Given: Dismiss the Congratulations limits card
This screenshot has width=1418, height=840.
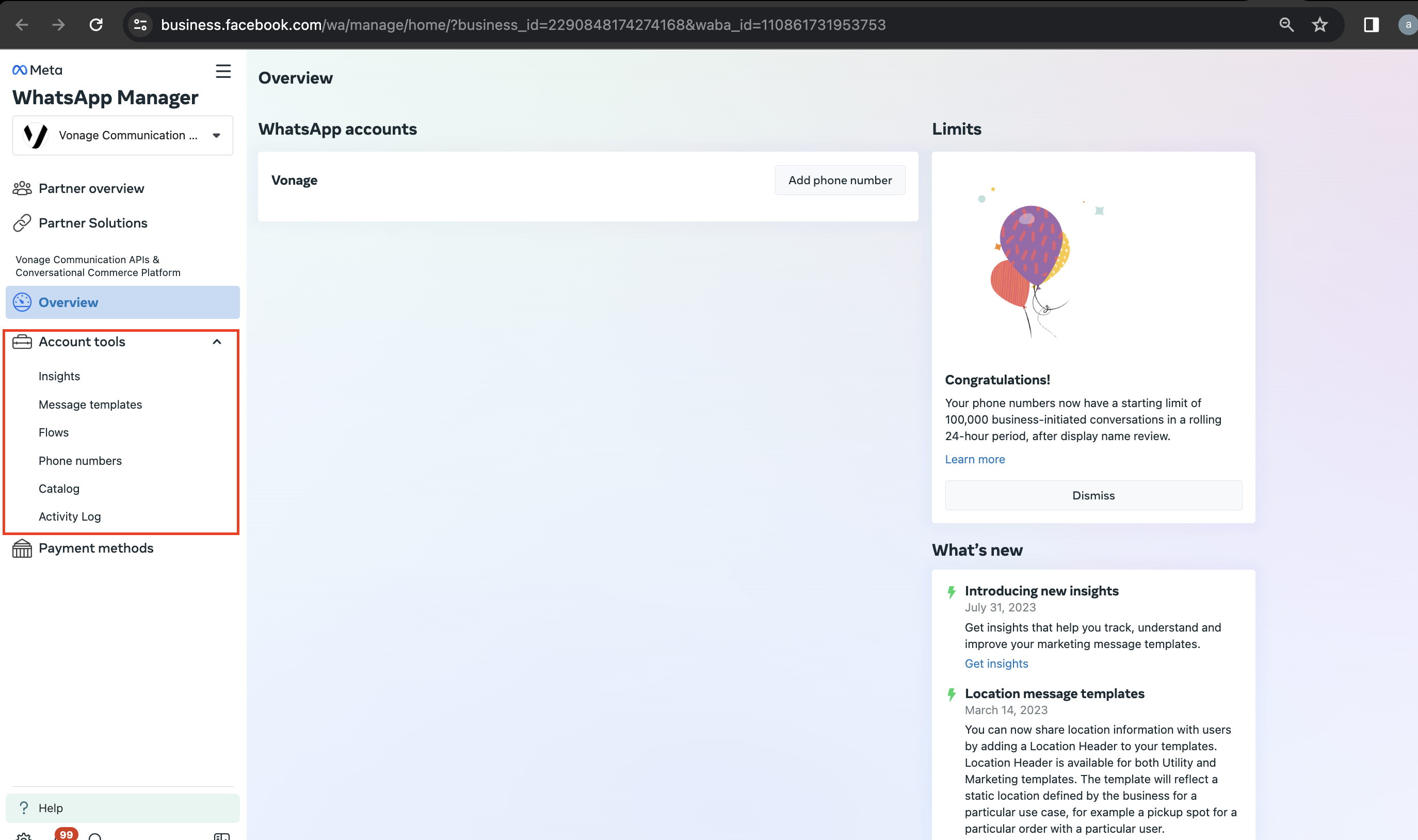Looking at the screenshot, I should pos(1093,495).
